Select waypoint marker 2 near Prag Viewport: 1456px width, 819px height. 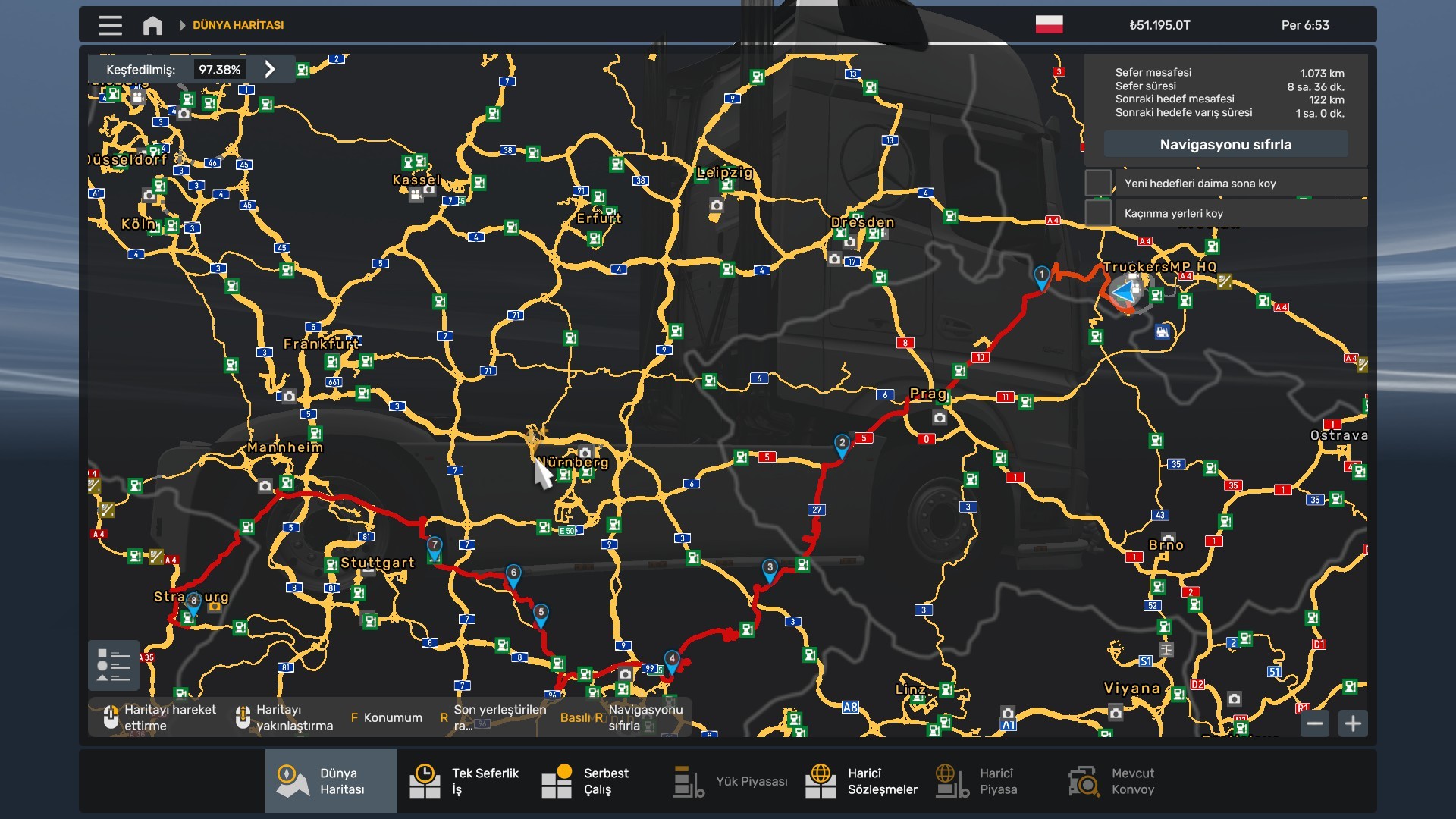coord(842,446)
